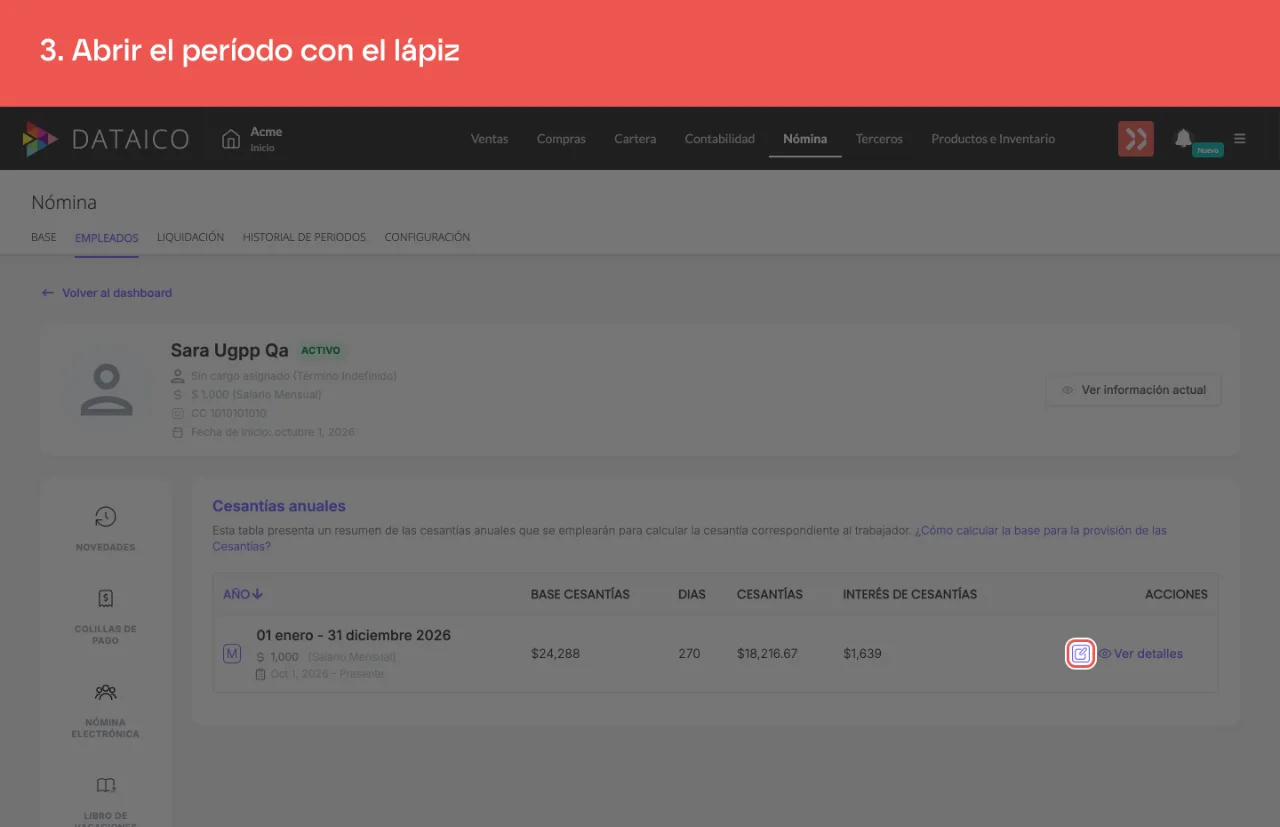Image resolution: width=1280 pixels, height=827 pixels.
Task: Open the Compras menu
Action: [x=561, y=139]
